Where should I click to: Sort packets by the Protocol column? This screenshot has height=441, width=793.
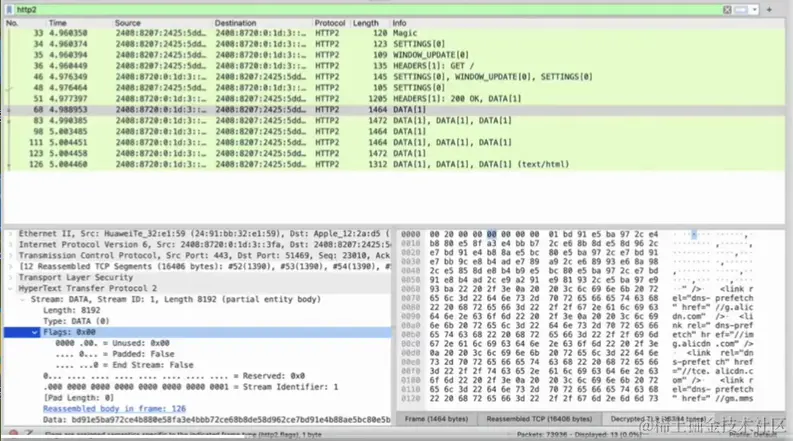tap(330, 23)
